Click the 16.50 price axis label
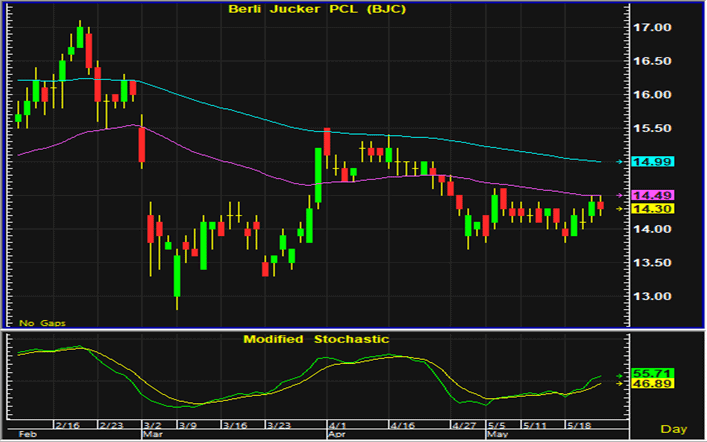The image size is (707, 442). pyautogui.click(x=652, y=61)
